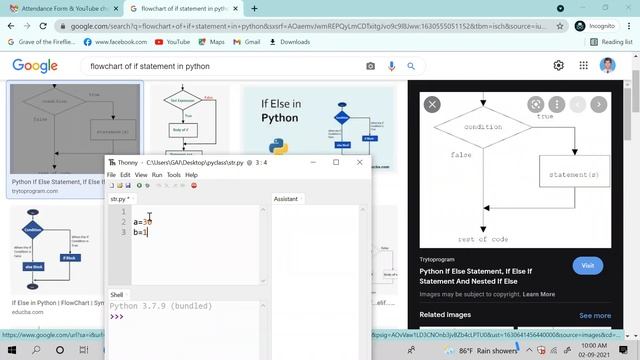Screen dimensions: 640x360
Task: Open www.facebook.com bookmark
Action: pos(116,42)
